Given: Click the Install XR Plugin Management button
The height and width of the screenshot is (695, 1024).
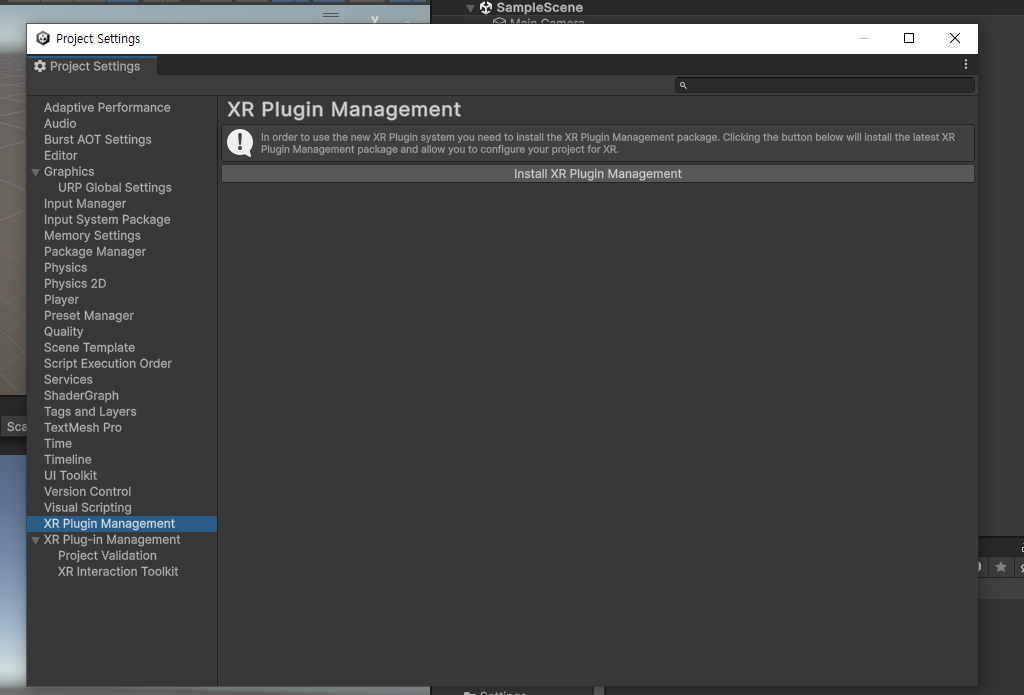Looking at the screenshot, I should [598, 174].
